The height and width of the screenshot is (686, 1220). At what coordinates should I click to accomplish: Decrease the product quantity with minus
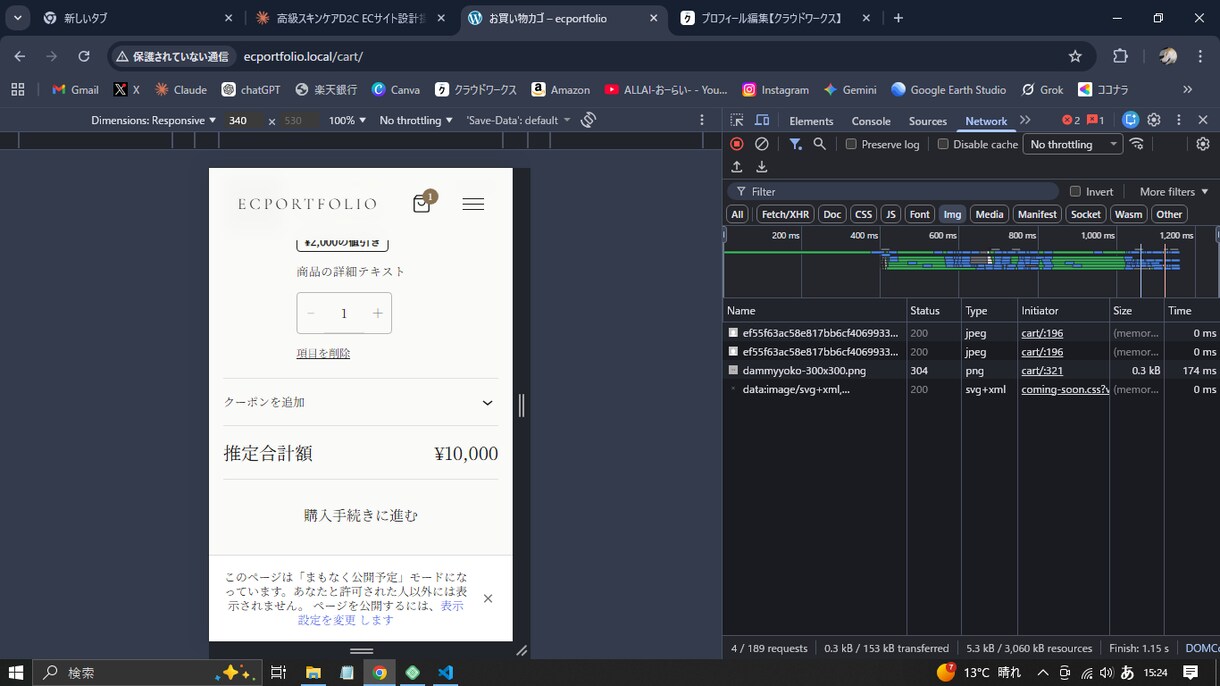311,314
